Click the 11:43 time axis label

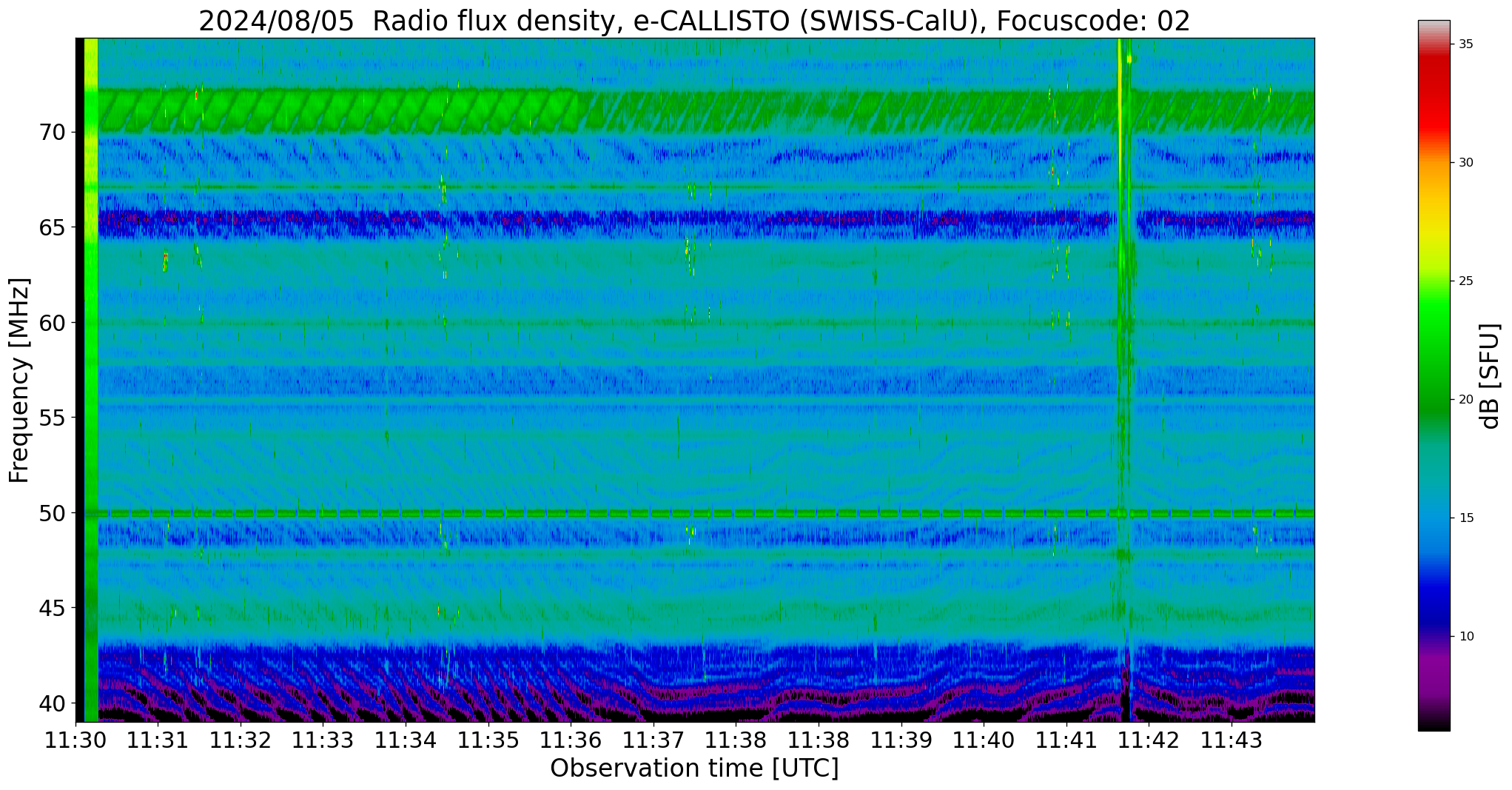coord(1232,740)
